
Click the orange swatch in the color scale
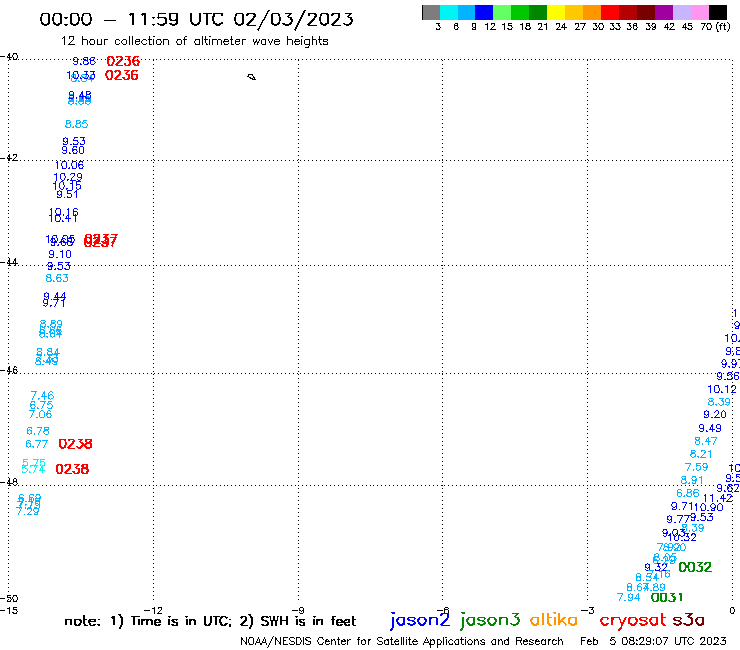pos(592,12)
